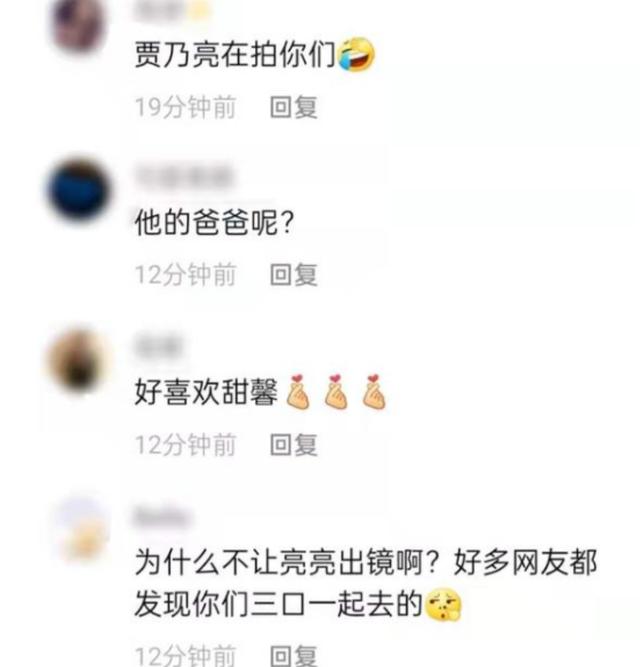Tap the shy emoji after 一起去的
The width and height of the screenshot is (640, 667).
click(x=443, y=604)
